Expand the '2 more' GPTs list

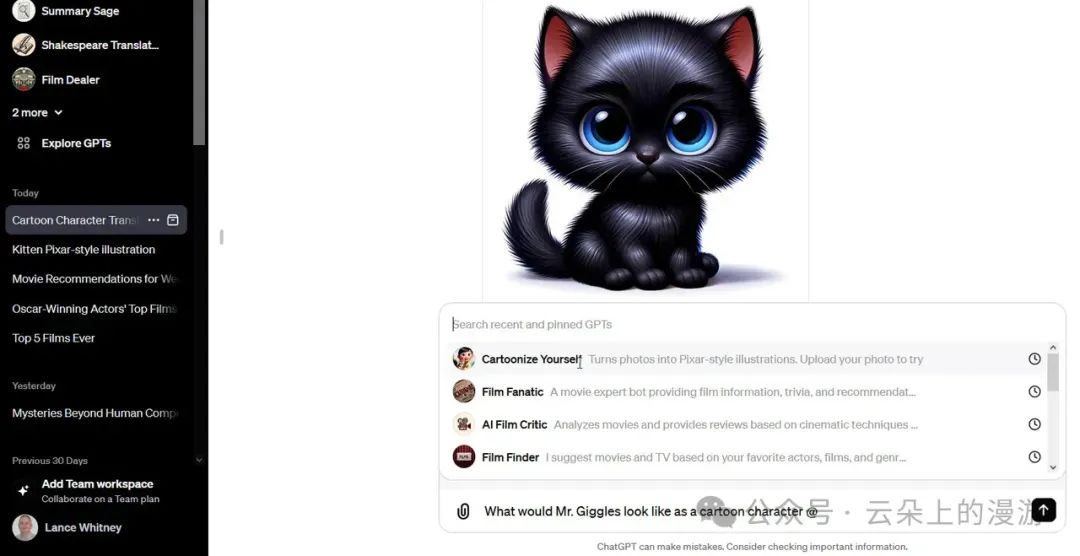tap(37, 112)
